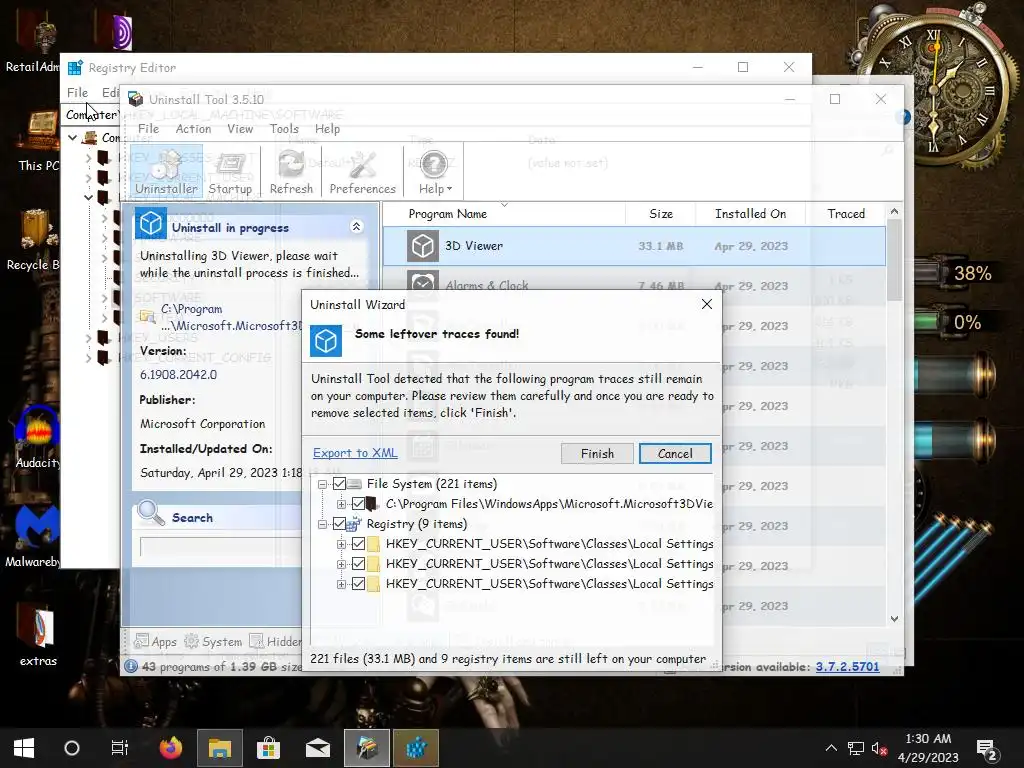Expand the third HKEY_CURRENT_USER registry node
Screen dimensions: 1024x768
341,584
